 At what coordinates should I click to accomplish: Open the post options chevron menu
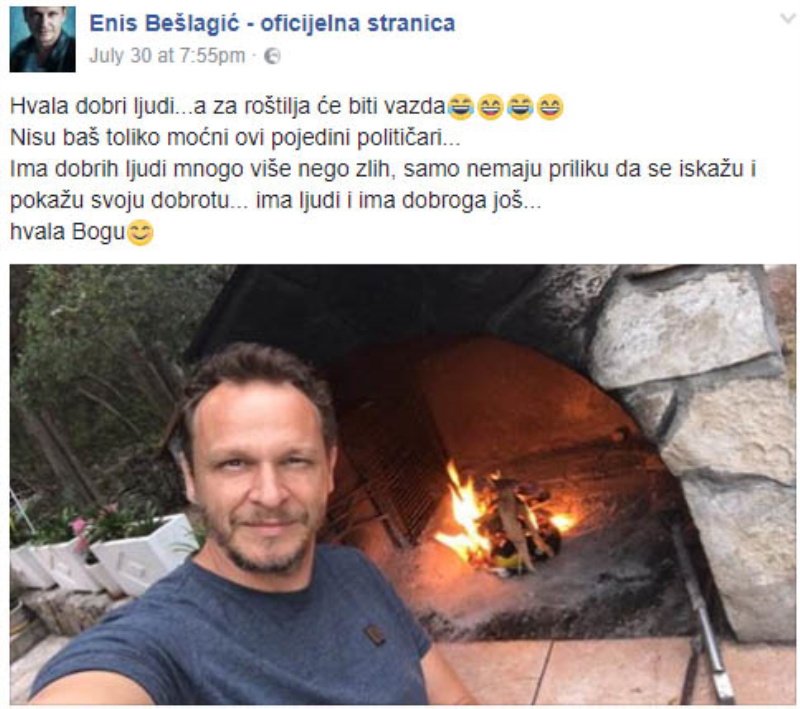pyautogui.click(x=788, y=19)
